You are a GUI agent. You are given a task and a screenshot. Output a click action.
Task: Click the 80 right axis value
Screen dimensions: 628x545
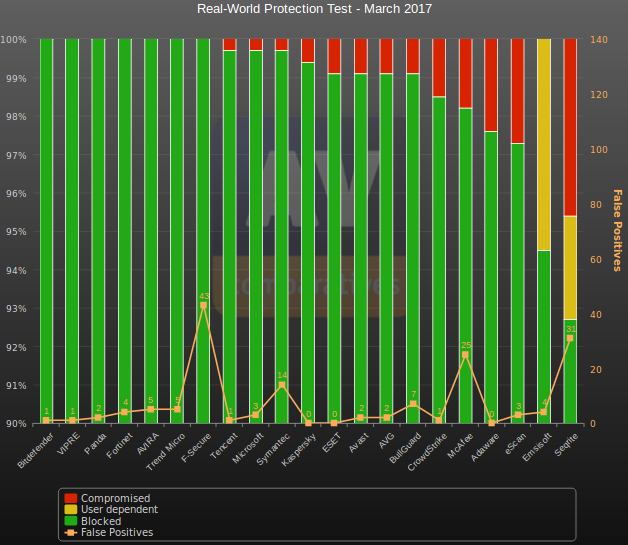coord(596,205)
